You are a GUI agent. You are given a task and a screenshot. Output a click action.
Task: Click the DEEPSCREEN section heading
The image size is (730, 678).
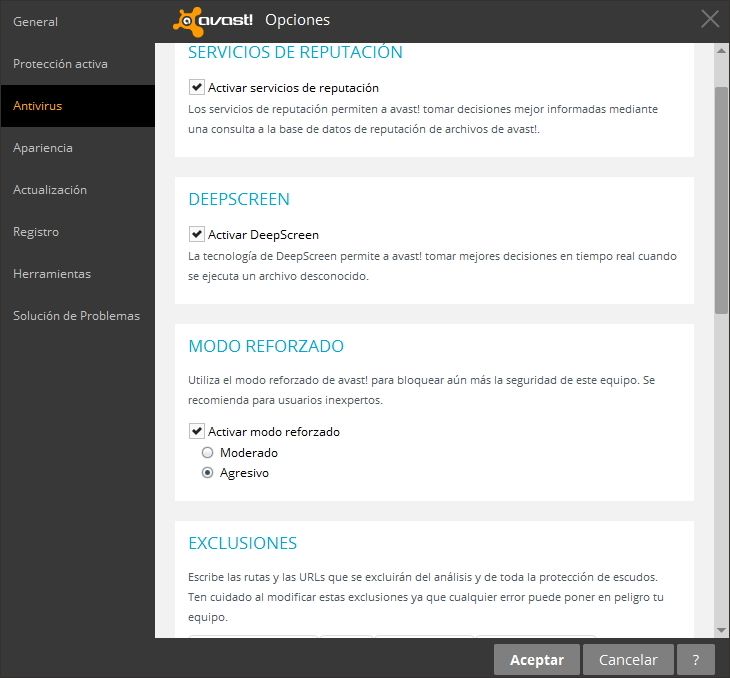click(x=239, y=199)
